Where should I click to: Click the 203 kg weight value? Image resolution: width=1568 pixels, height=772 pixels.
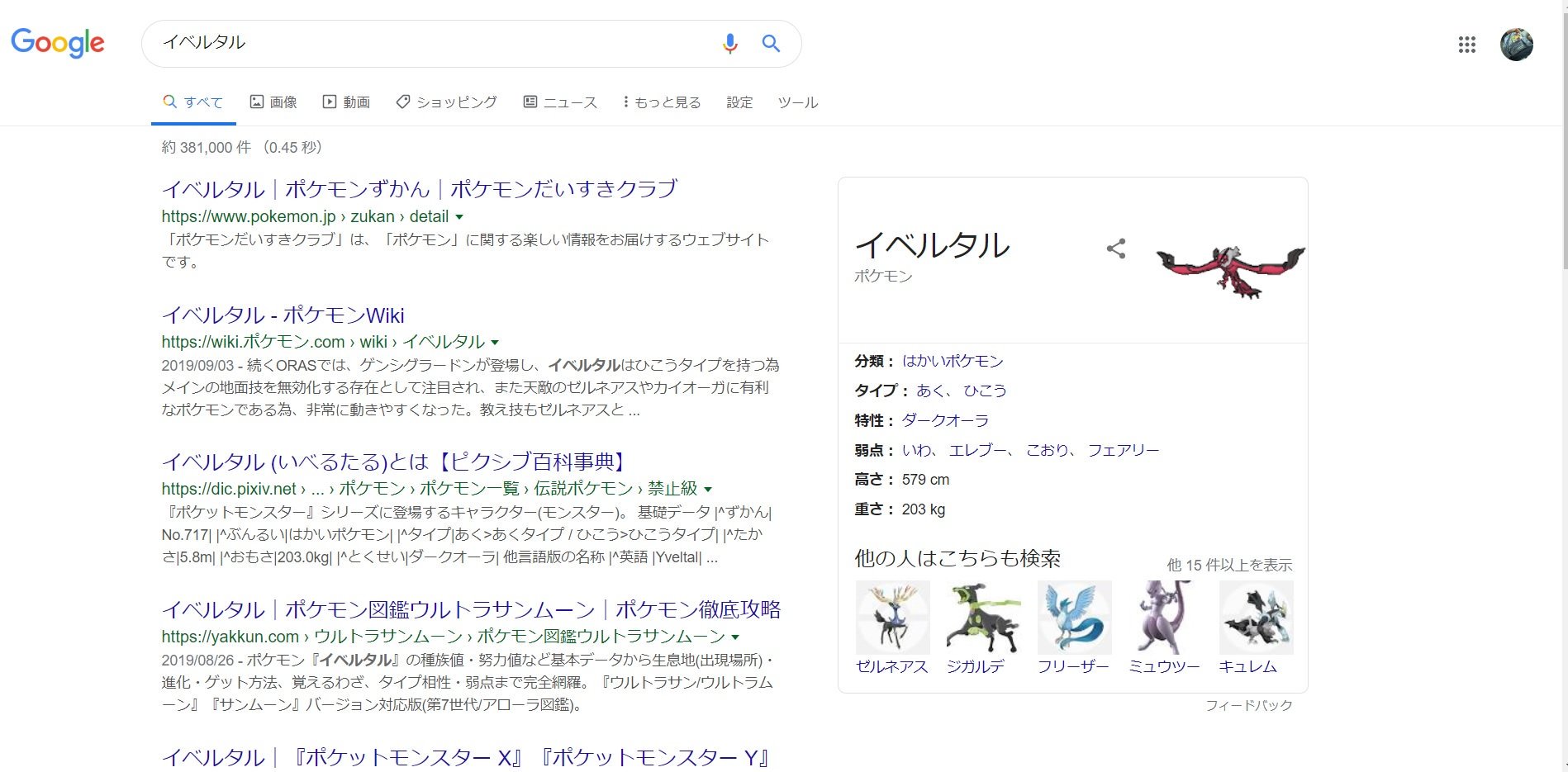coord(924,509)
